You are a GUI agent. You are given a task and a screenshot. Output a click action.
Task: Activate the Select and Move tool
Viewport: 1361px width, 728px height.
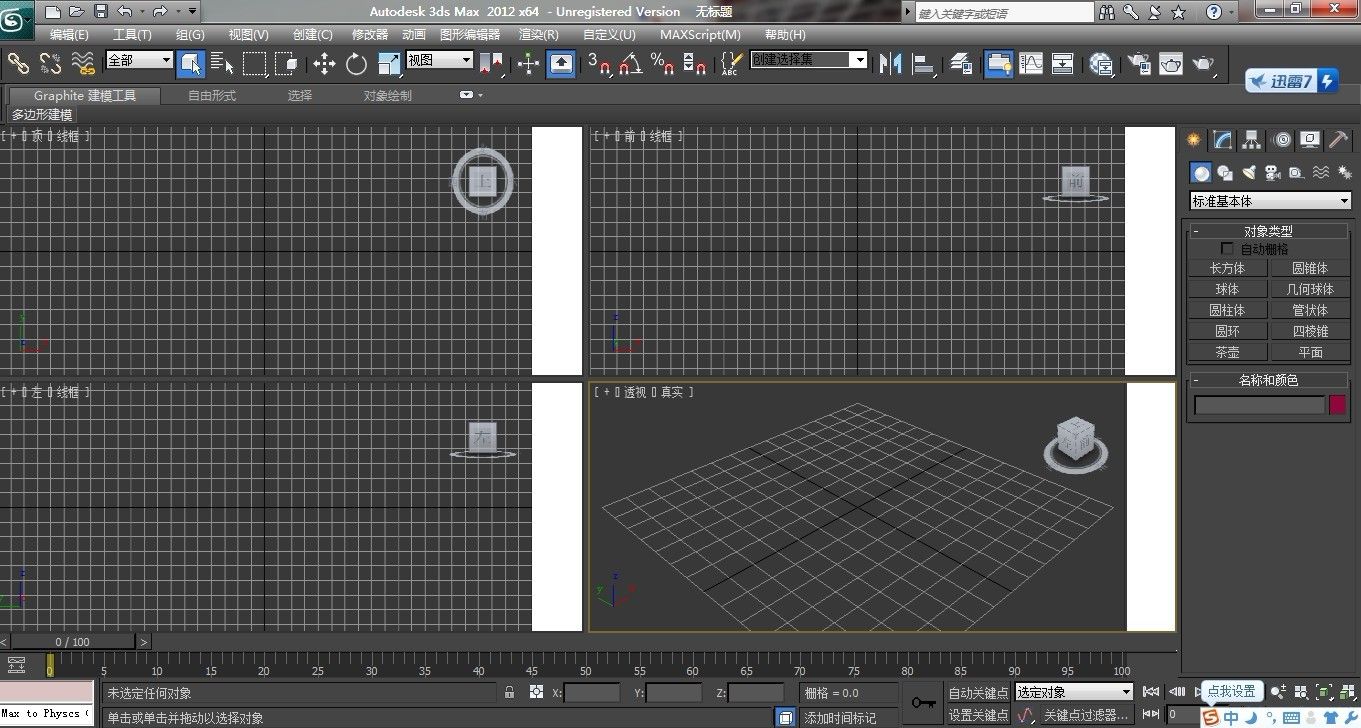(324, 63)
